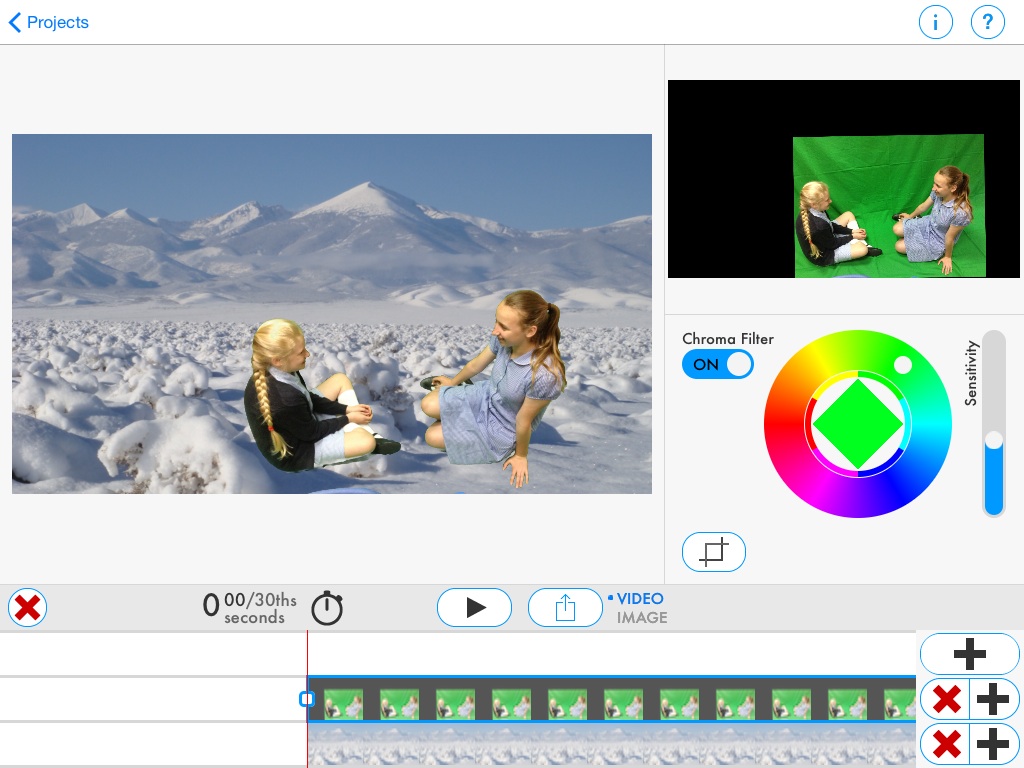Select the crop tool below the color wheel

(714, 551)
